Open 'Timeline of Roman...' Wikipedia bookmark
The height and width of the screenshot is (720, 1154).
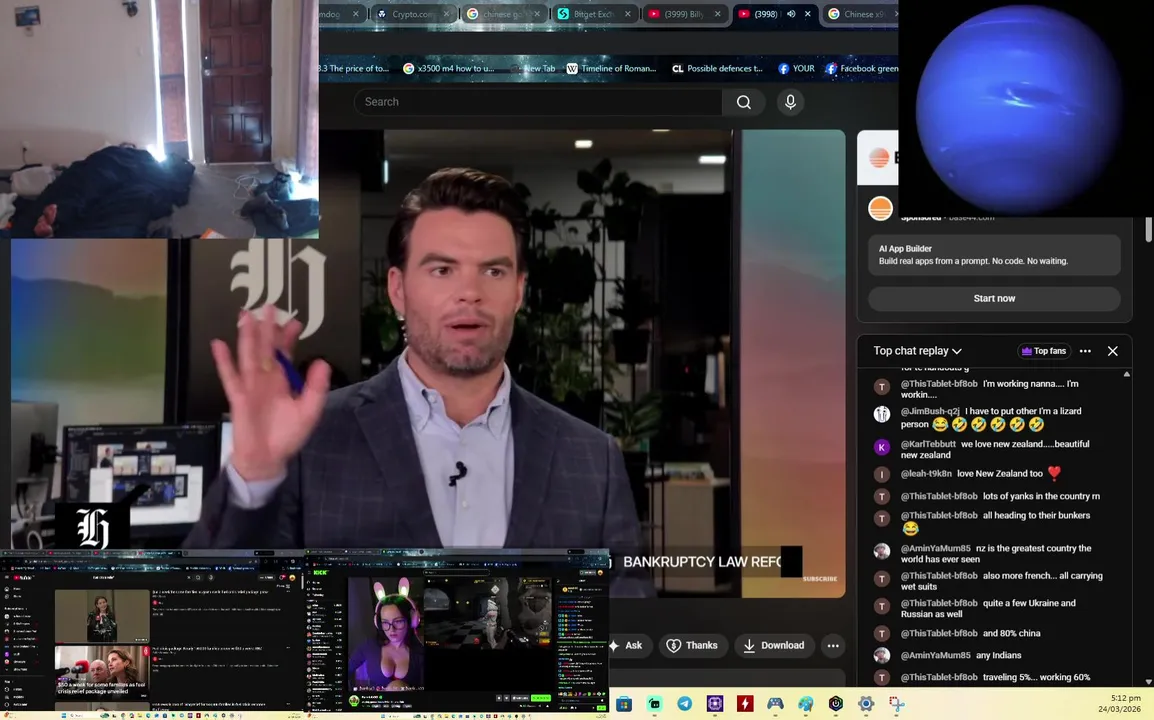pos(611,68)
